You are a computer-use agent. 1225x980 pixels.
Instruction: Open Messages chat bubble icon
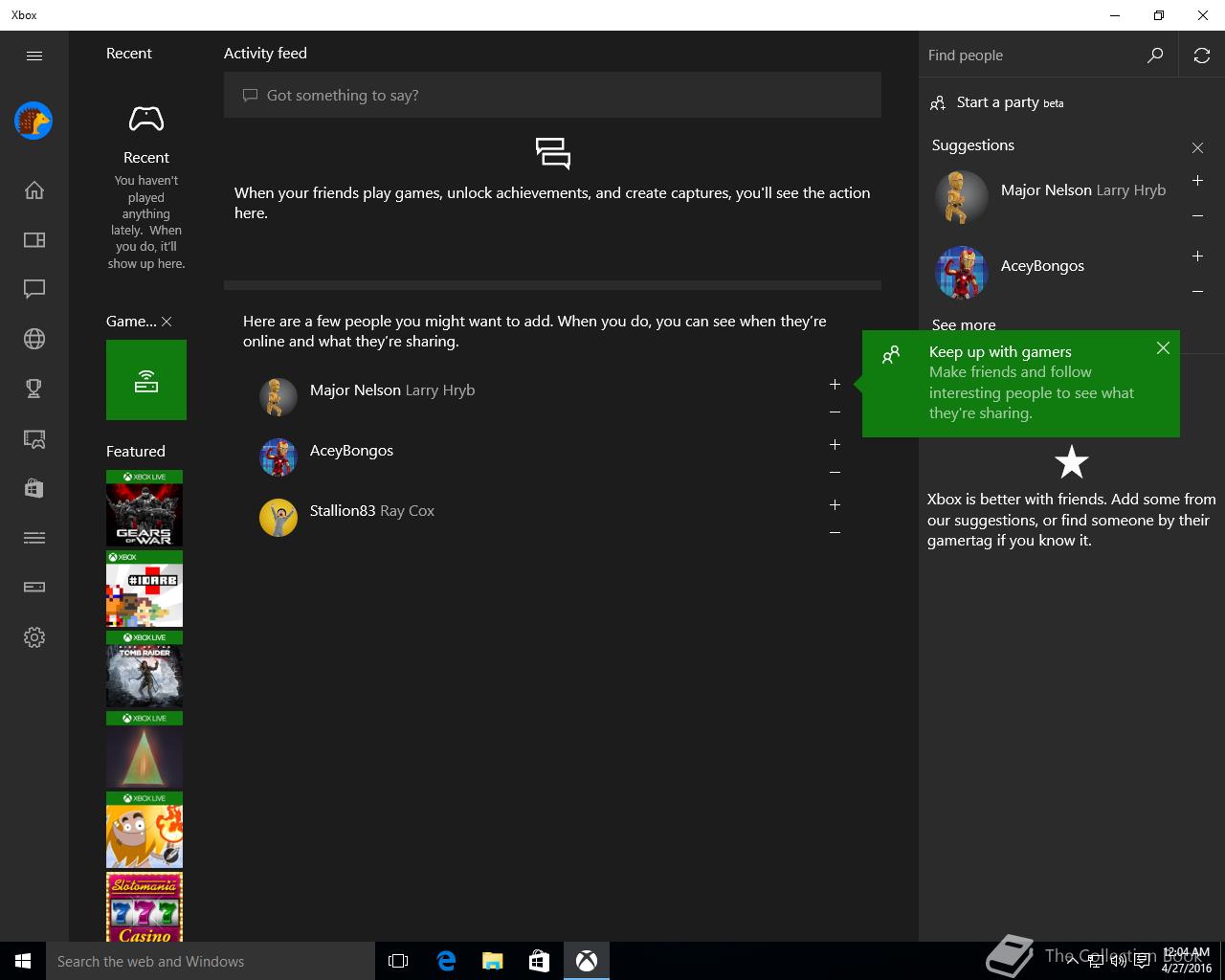click(34, 289)
